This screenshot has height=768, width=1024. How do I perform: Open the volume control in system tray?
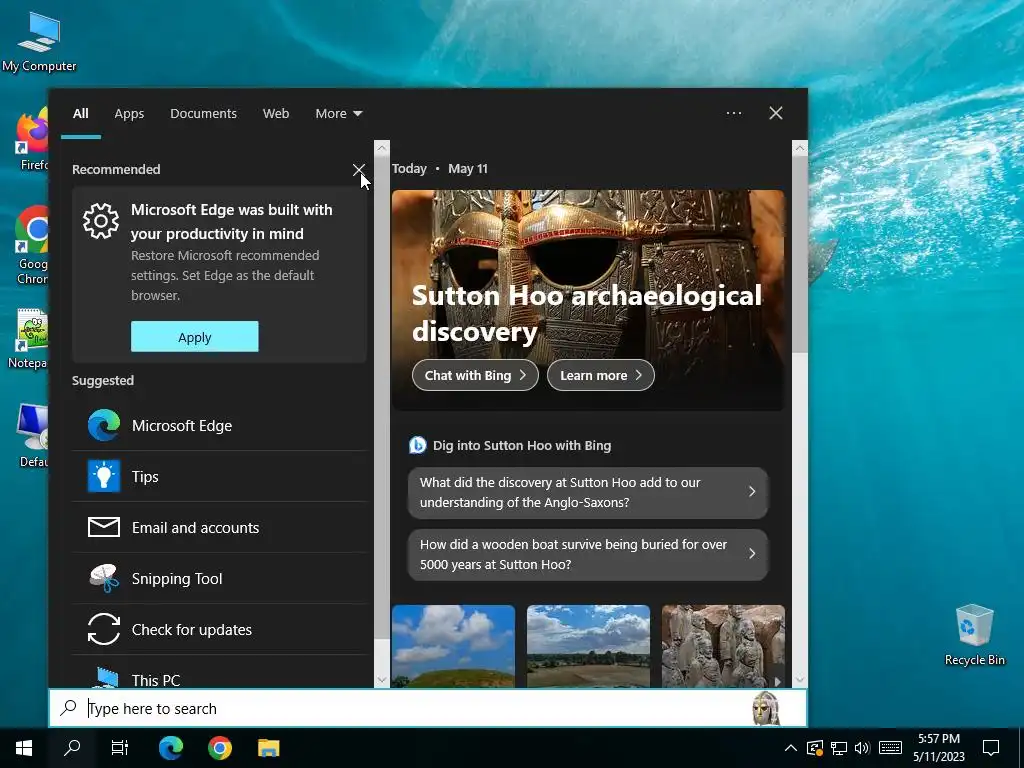click(862, 748)
